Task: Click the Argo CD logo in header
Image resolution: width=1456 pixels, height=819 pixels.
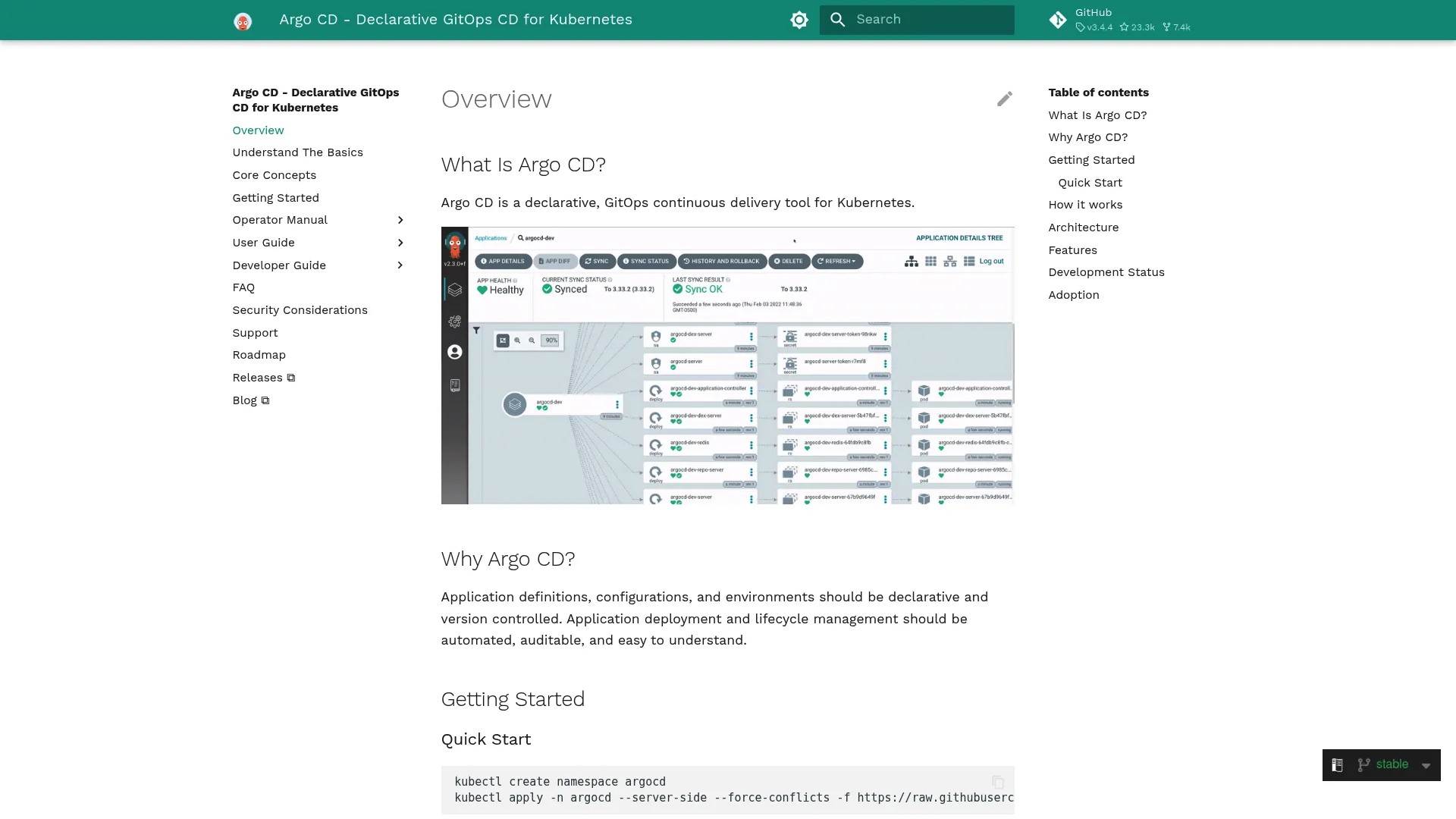Action: (243, 20)
